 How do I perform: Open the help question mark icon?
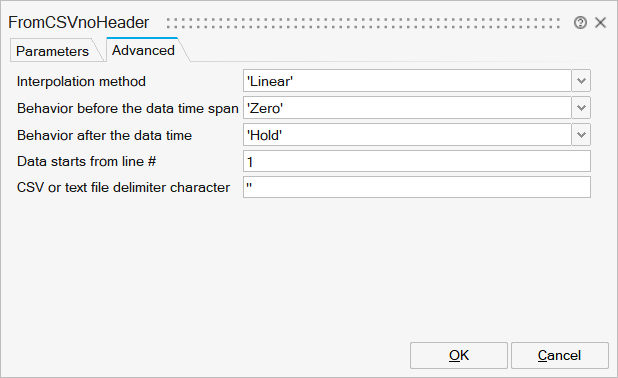580,23
